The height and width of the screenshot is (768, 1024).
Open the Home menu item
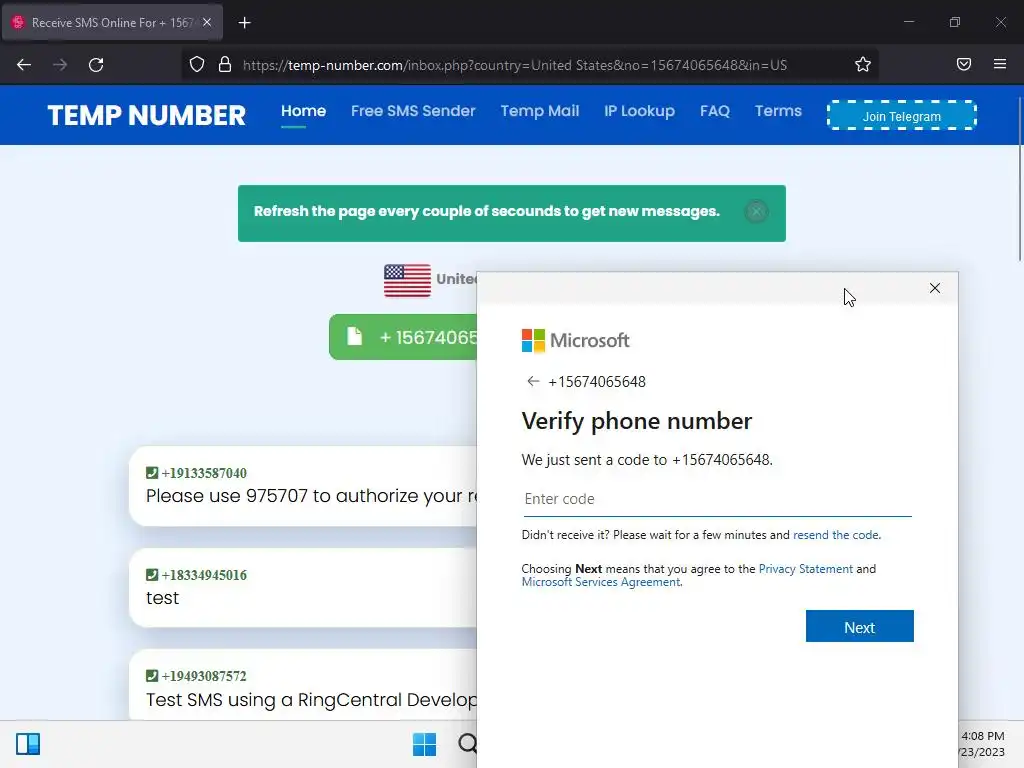pyautogui.click(x=304, y=111)
